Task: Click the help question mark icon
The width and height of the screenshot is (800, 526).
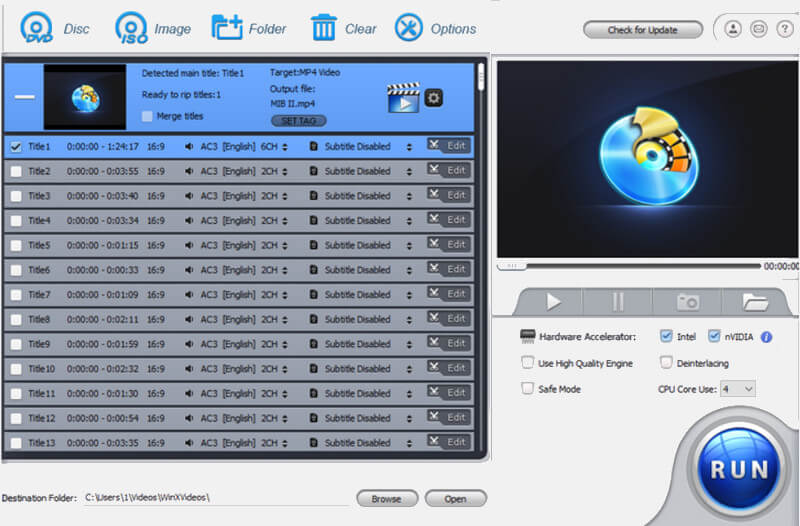Action: (784, 29)
